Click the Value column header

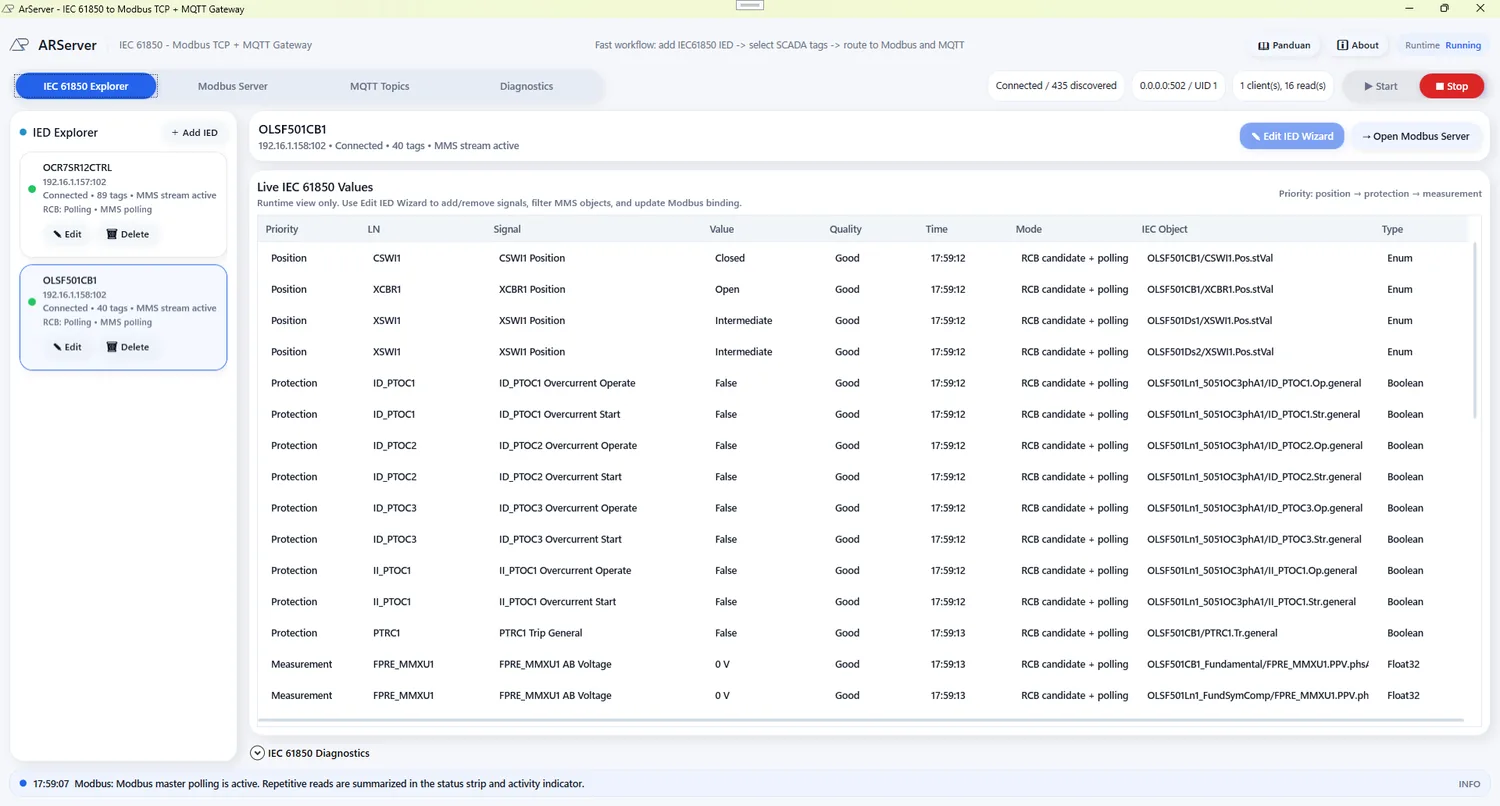[722, 229]
